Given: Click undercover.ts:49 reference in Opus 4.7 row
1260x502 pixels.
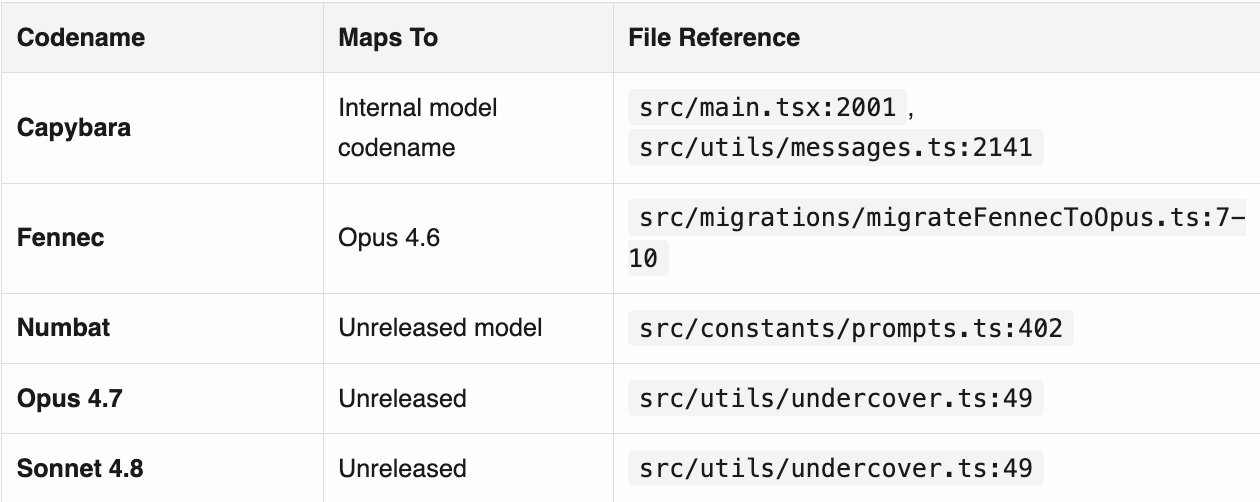Looking at the screenshot, I should click(x=836, y=398).
